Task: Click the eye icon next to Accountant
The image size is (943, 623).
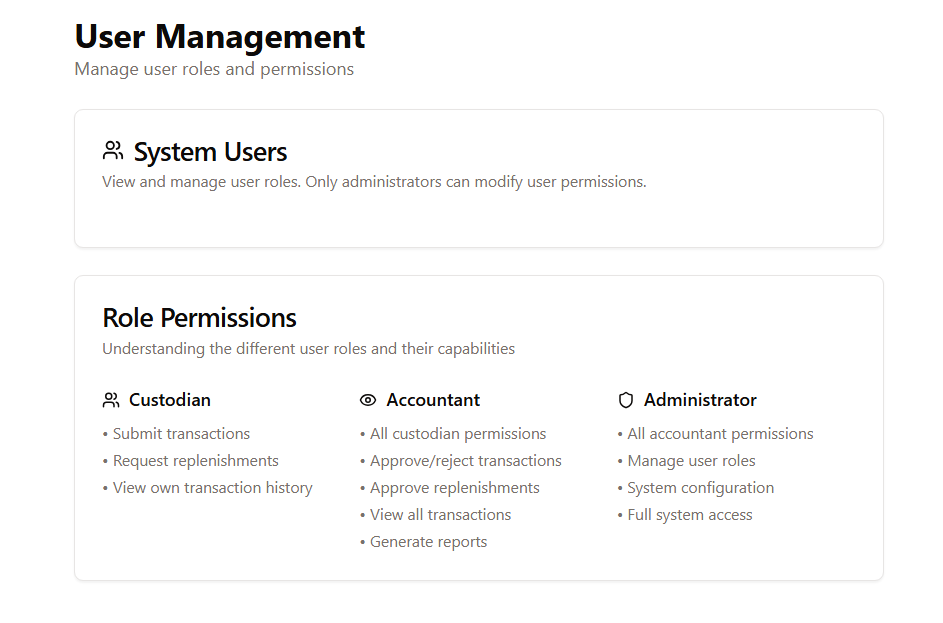Action: (x=368, y=400)
